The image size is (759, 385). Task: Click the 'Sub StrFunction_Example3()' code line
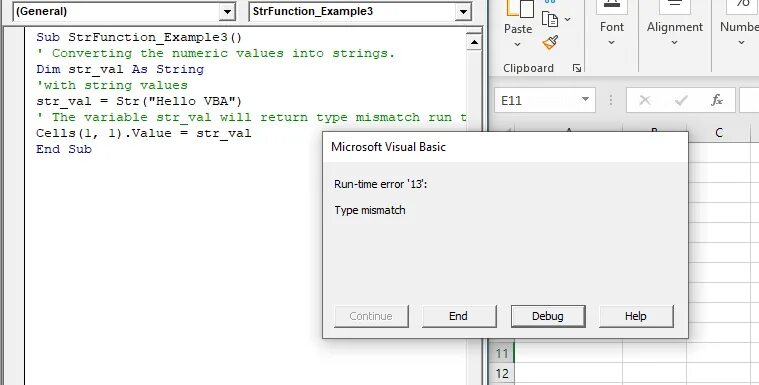[139, 37]
